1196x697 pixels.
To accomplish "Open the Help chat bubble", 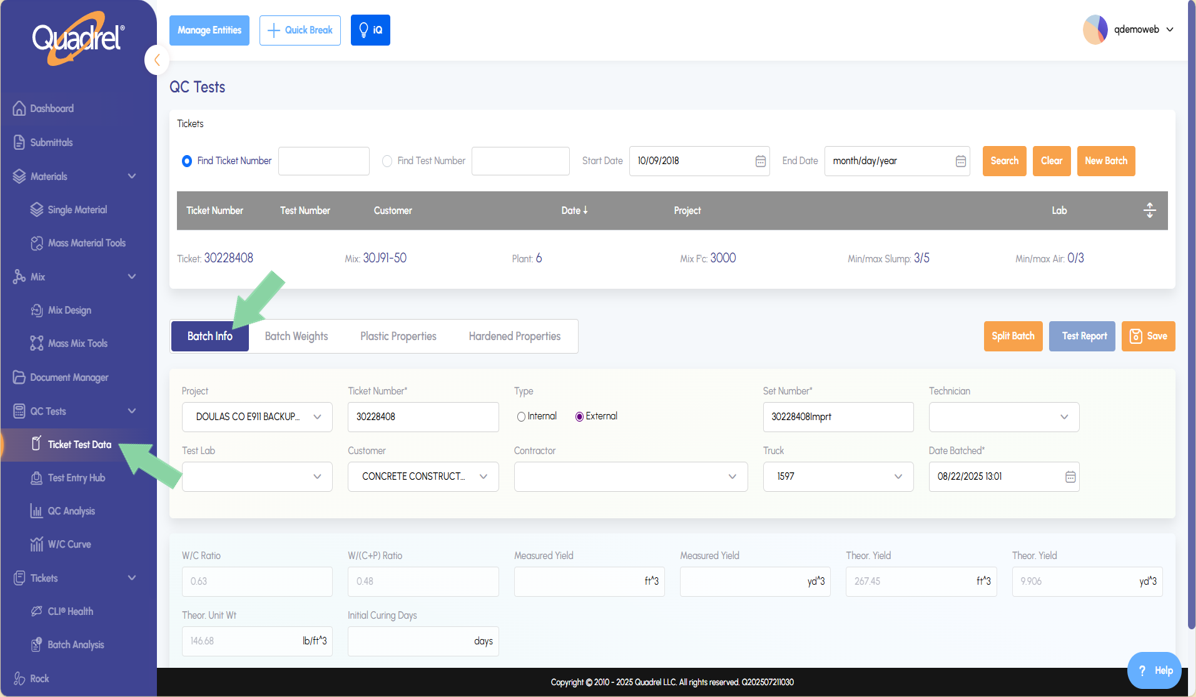I will pos(1155,670).
